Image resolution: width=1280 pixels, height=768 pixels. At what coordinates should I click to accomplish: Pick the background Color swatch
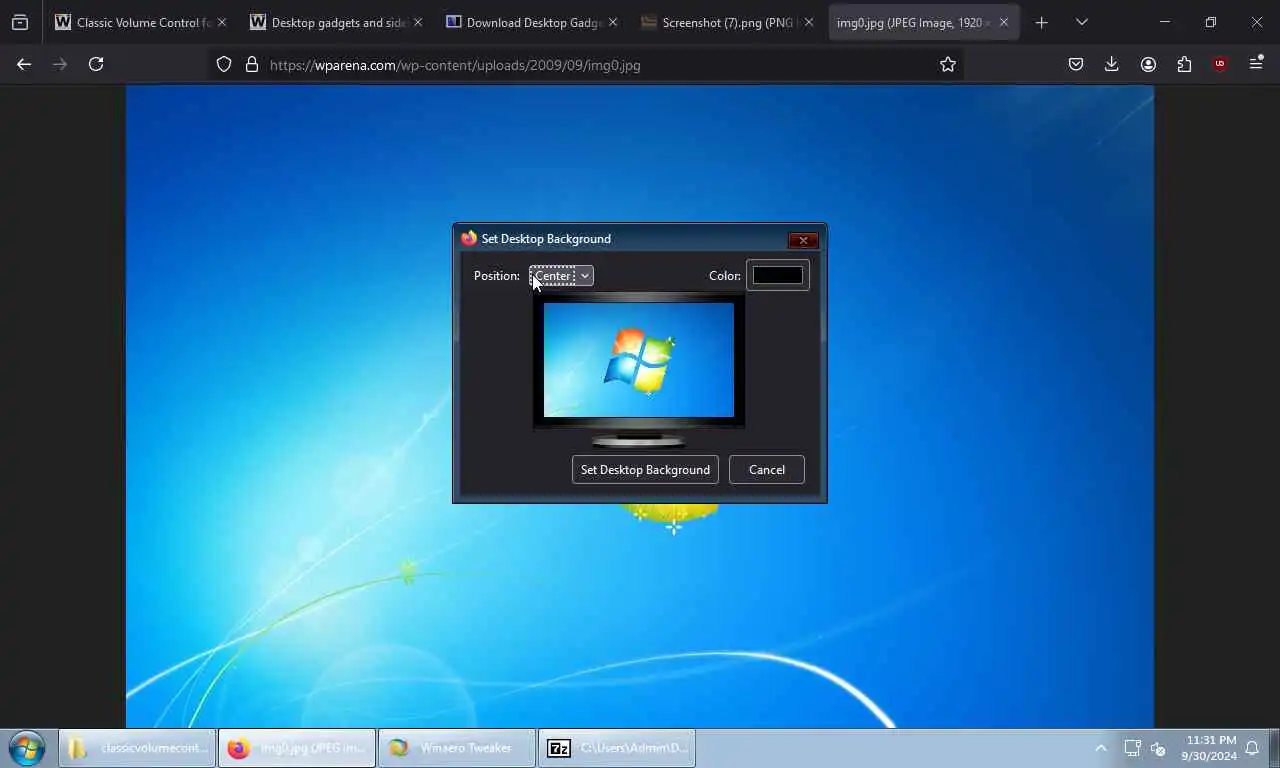(777, 275)
